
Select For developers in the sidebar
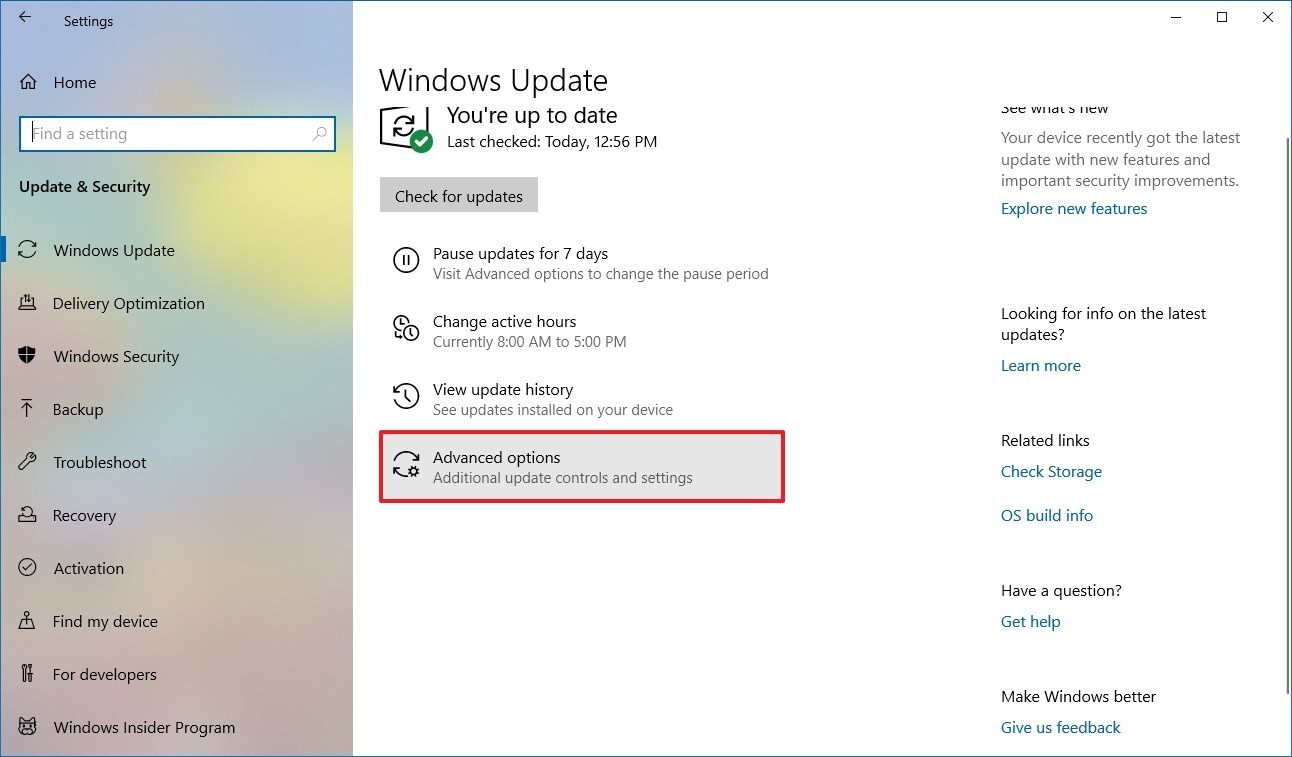coord(104,674)
